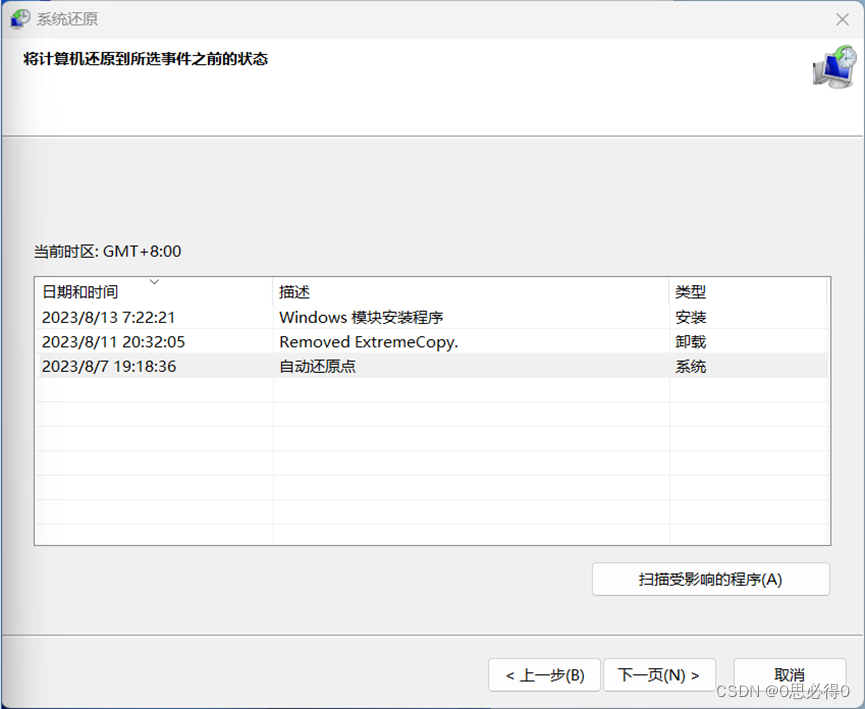The width and height of the screenshot is (865, 709).
Task: Click the restore computer clock graphic icon
Action: pos(835,67)
